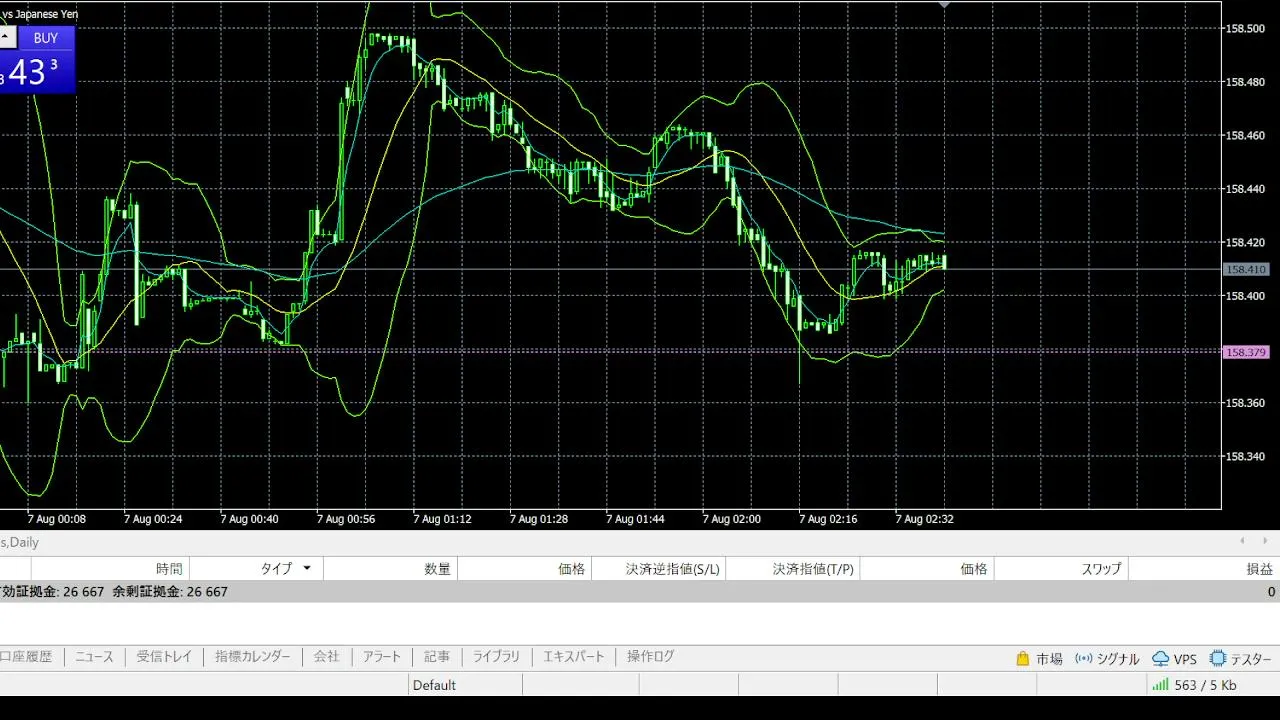Open the VPS section
1280x720 pixels.
pyautogui.click(x=1175, y=658)
